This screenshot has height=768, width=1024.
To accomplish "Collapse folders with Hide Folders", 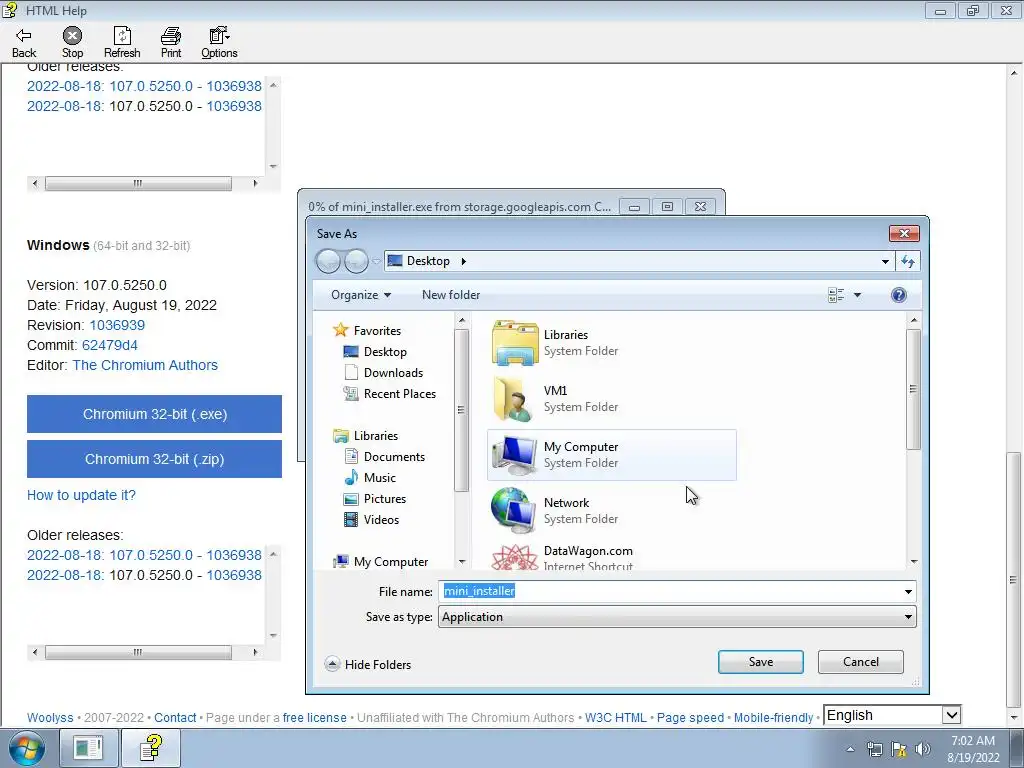I will point(368,664).
